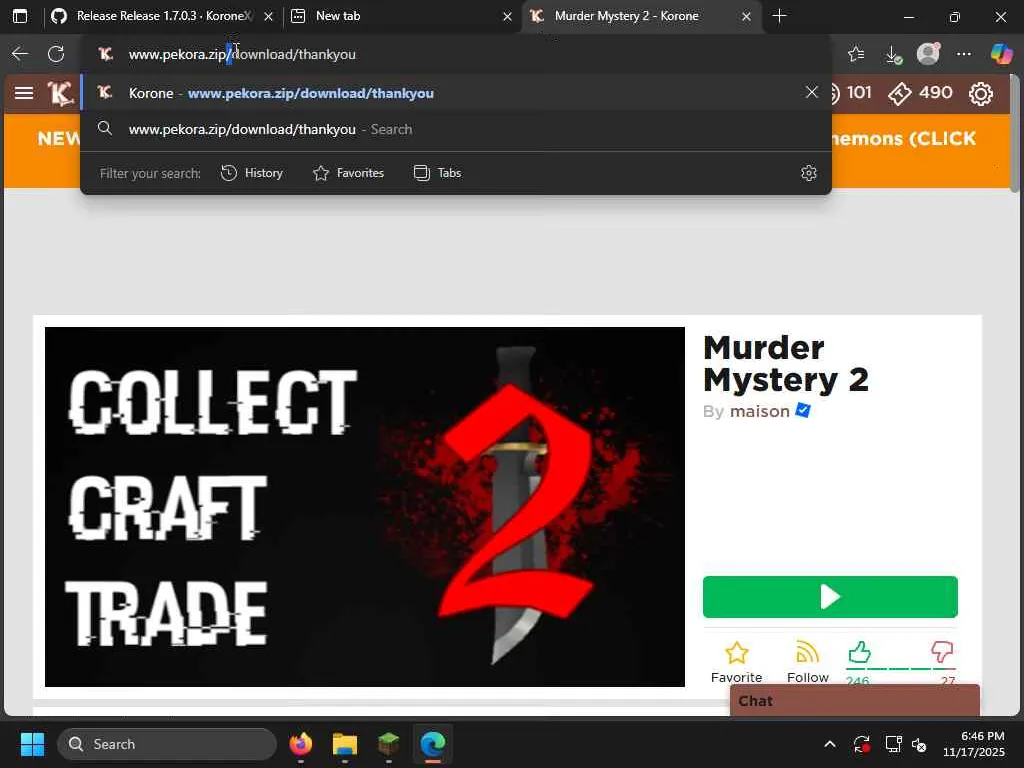Filter search suggestions by Tabs
Image resolution: width=1024 pixels, height=768 pixels.
pyautogui.click(x=438, y=173)
